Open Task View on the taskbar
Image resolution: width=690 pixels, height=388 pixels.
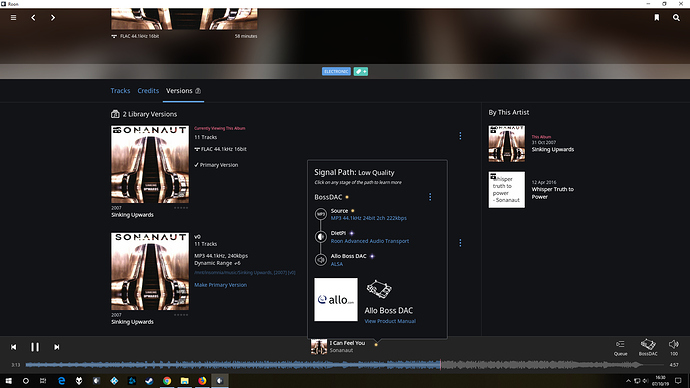pos(43,381)
